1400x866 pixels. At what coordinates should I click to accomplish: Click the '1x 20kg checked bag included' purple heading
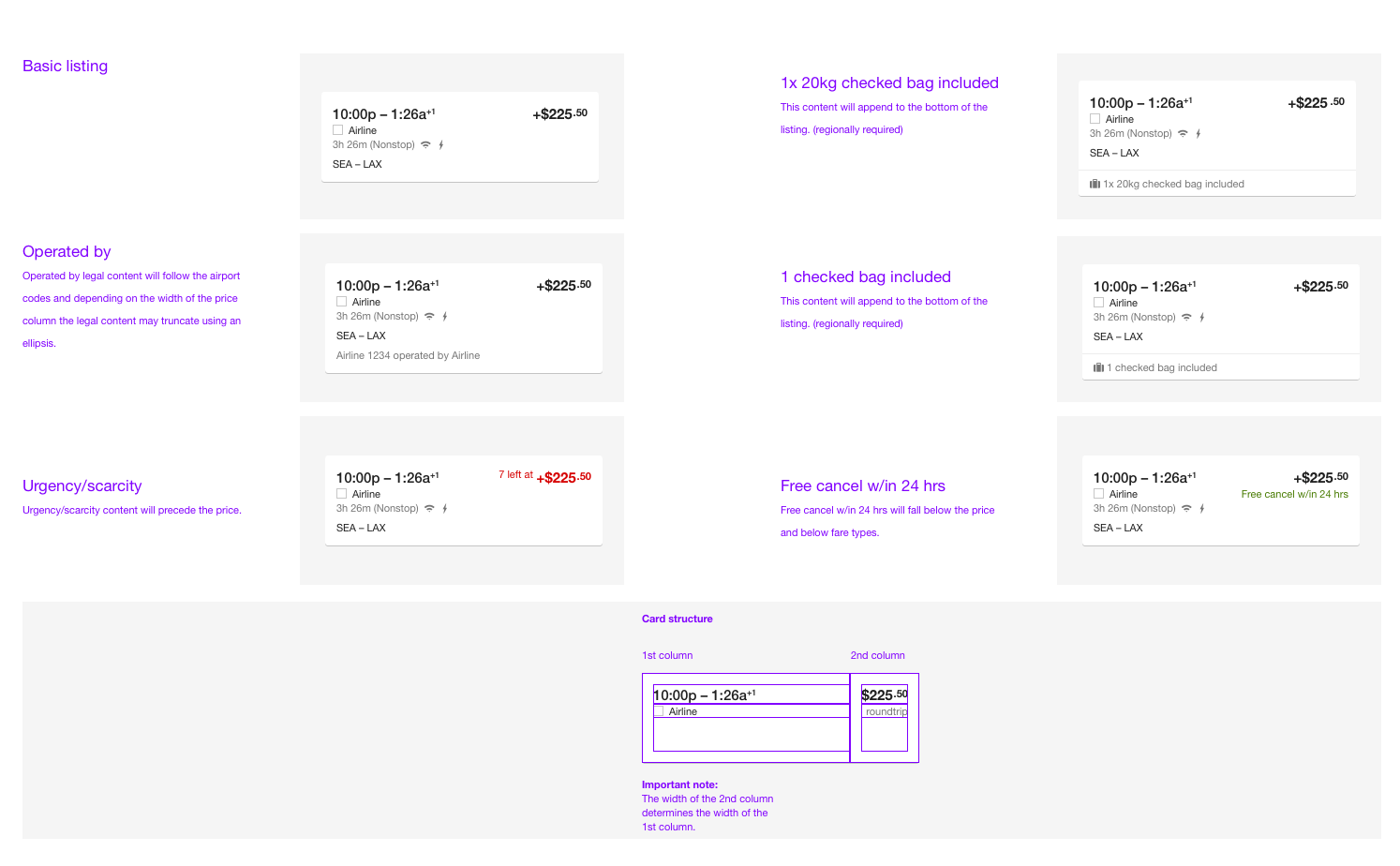tap(889, 82)
